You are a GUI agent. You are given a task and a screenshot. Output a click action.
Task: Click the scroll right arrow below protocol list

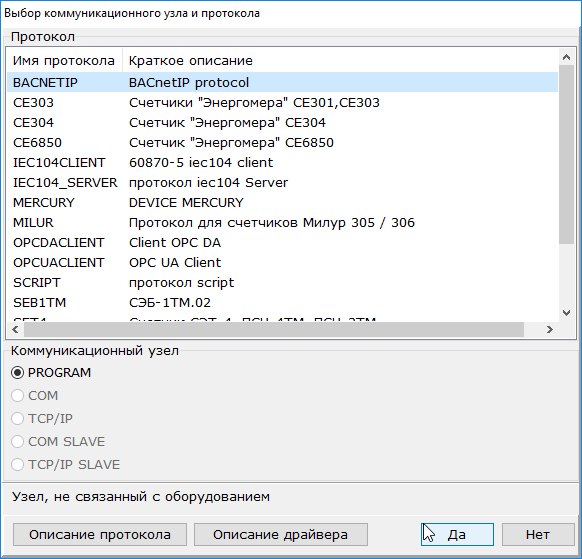tap(550, 329)
